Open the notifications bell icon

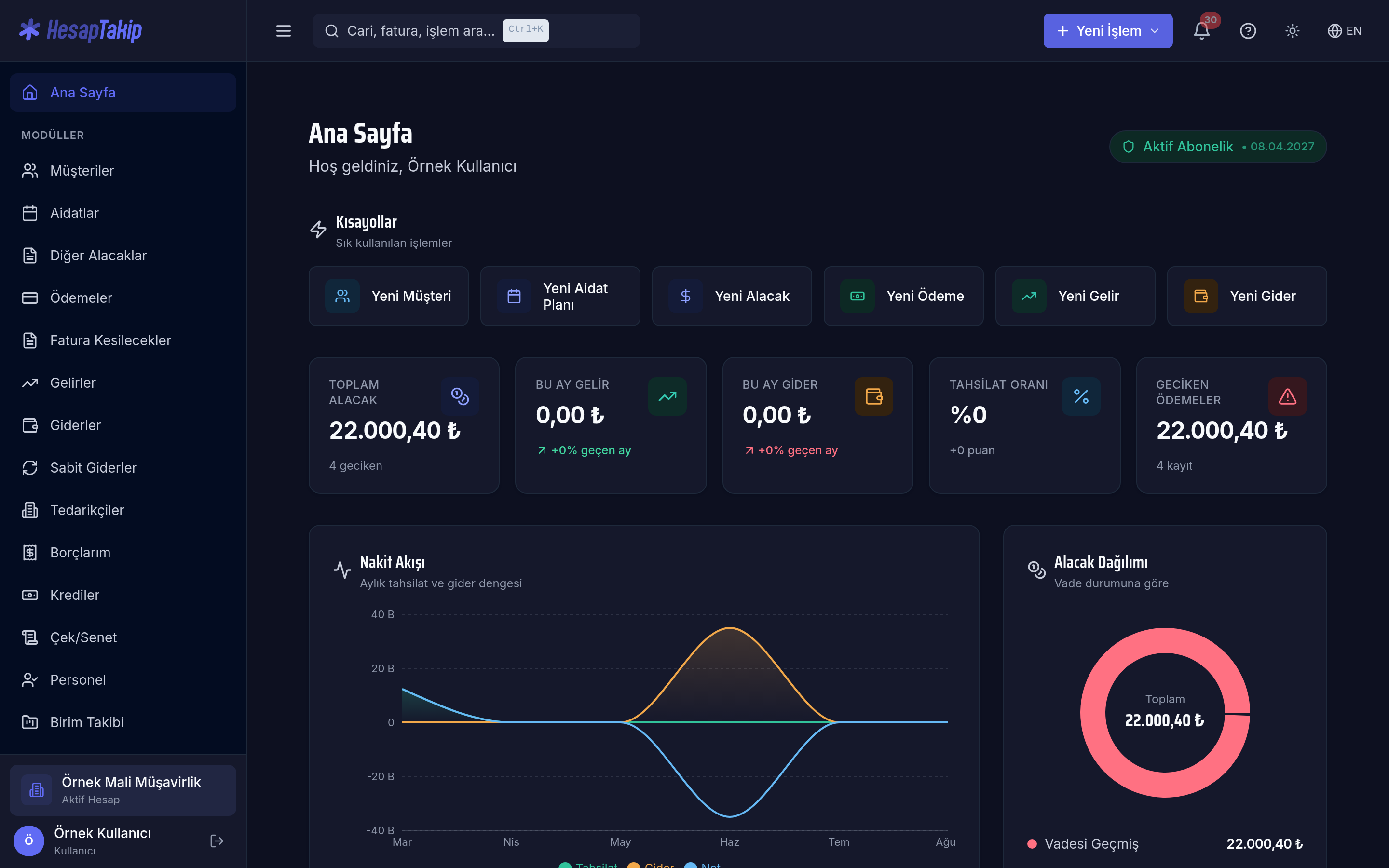(1201, 30)
